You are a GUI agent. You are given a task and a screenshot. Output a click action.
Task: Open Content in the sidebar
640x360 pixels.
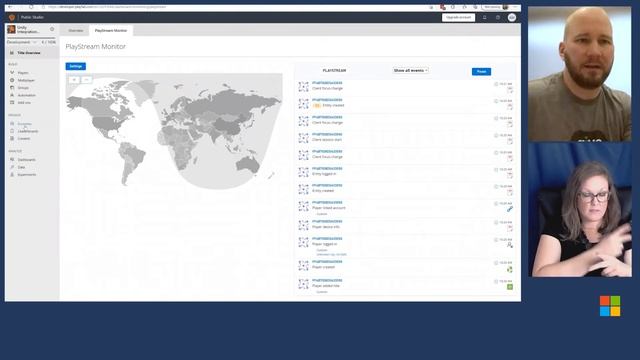[x=24, y=138]
